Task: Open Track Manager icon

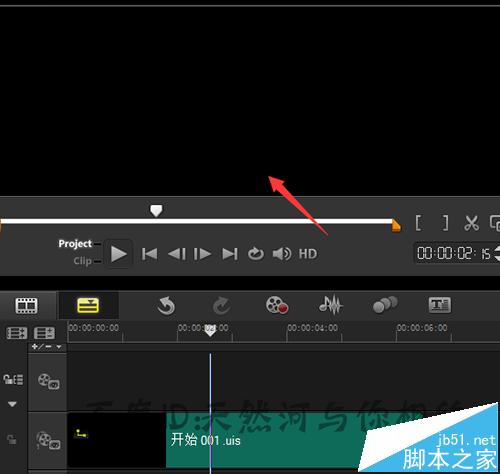Action: [x=44, y=333]
